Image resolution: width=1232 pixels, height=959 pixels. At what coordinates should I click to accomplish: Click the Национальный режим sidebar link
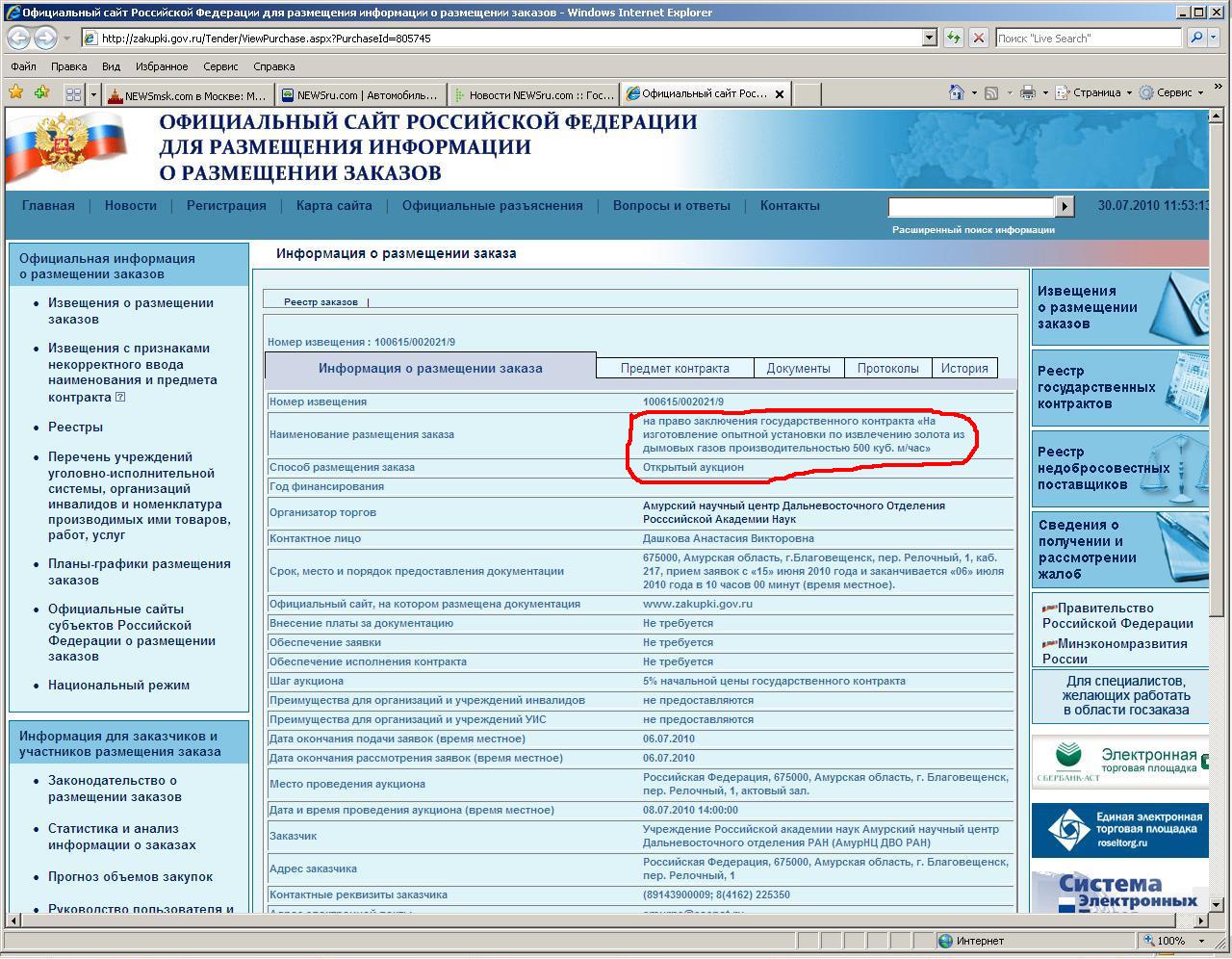[x=118, y=686]
